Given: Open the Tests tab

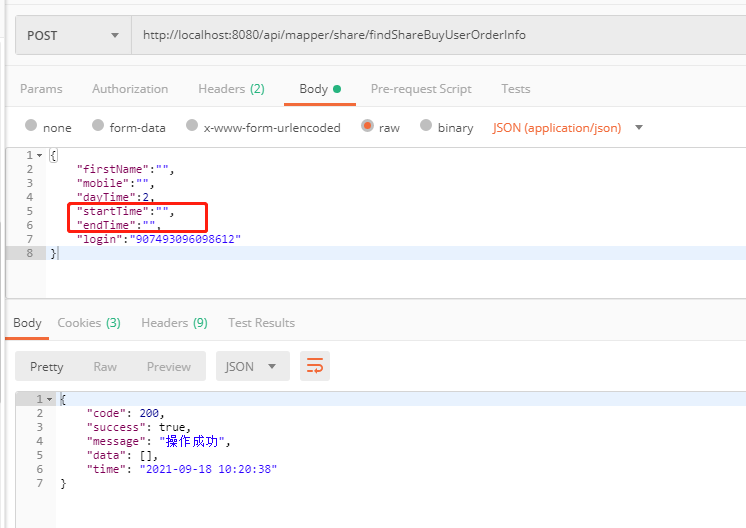Looking at the screenshot, I should pos(515,89).
